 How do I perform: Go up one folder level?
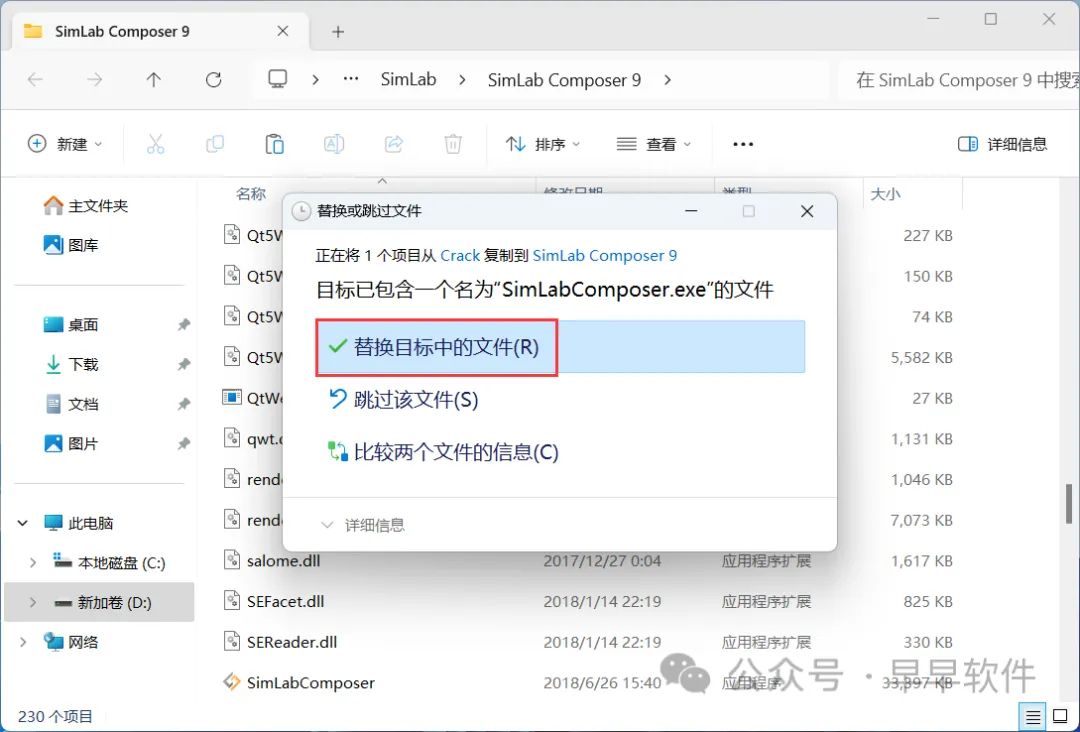point(154,80)
